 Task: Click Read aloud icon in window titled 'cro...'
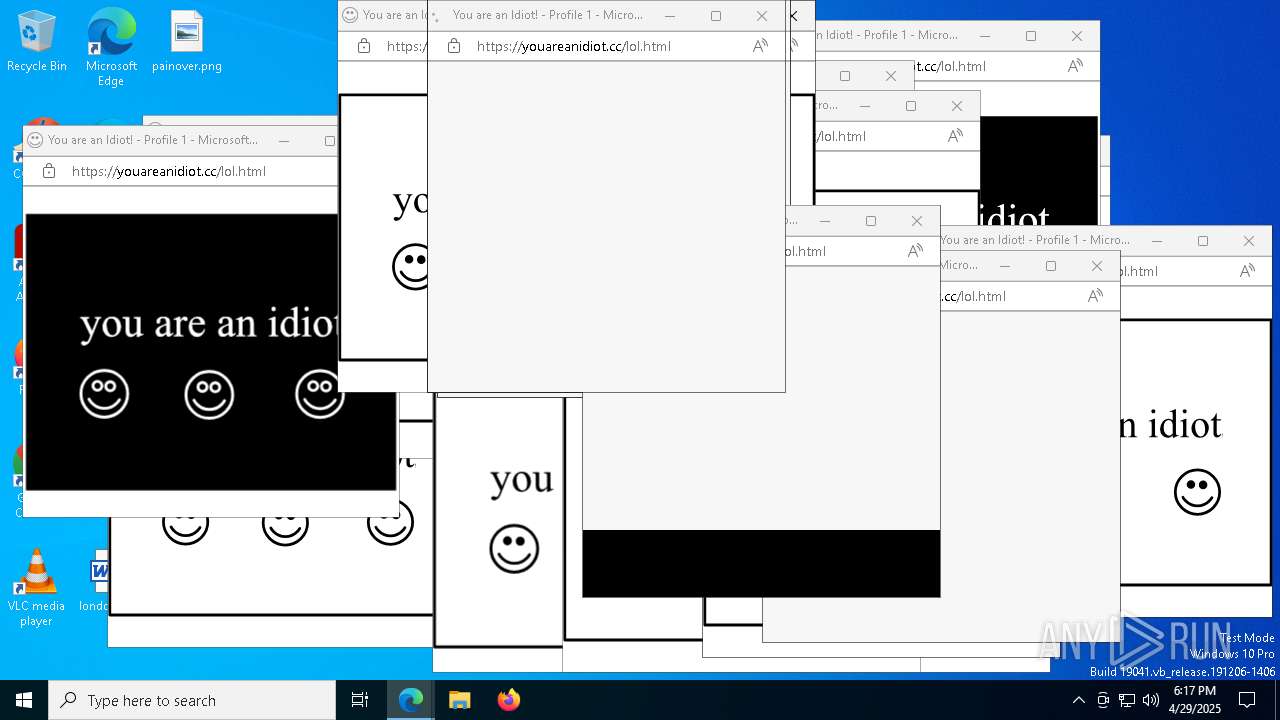(x=955, y=136)
